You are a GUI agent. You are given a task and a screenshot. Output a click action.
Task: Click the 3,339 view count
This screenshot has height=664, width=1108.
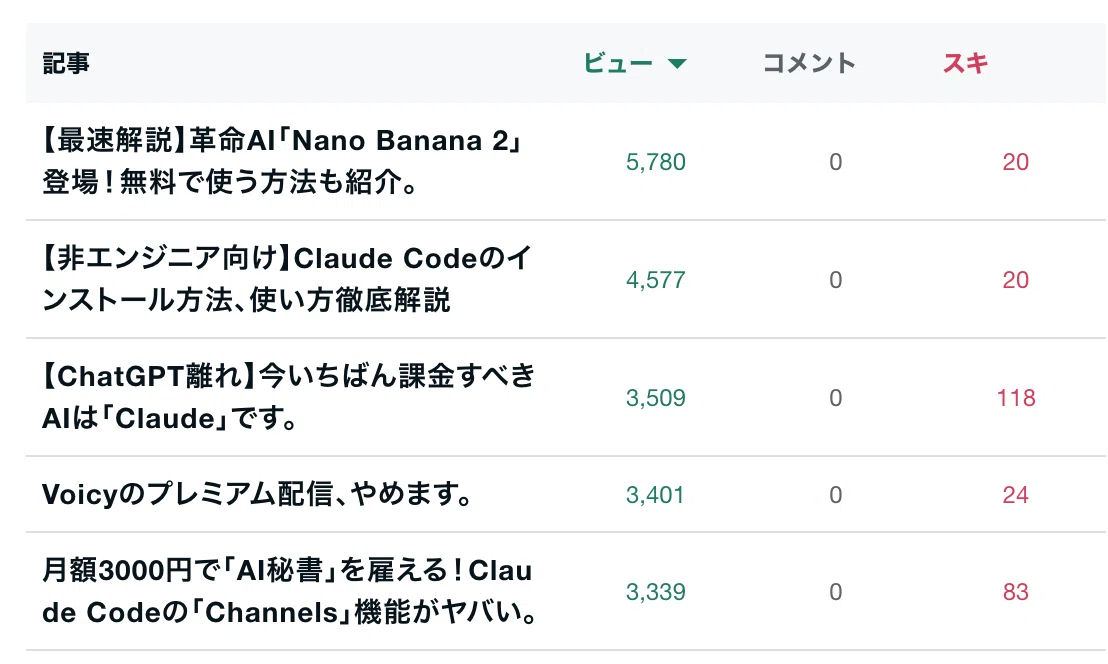tap(656, 592)
